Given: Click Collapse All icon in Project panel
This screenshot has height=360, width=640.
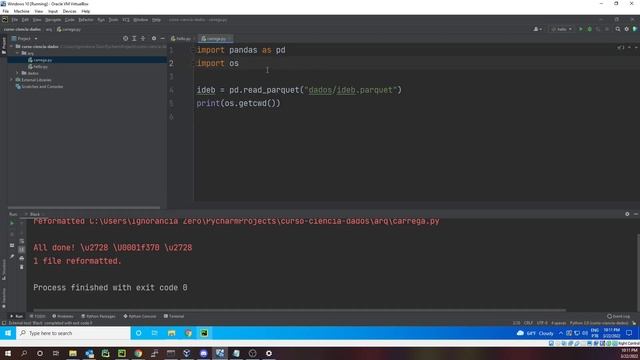Looking at the screenshot, I should 143,38.
